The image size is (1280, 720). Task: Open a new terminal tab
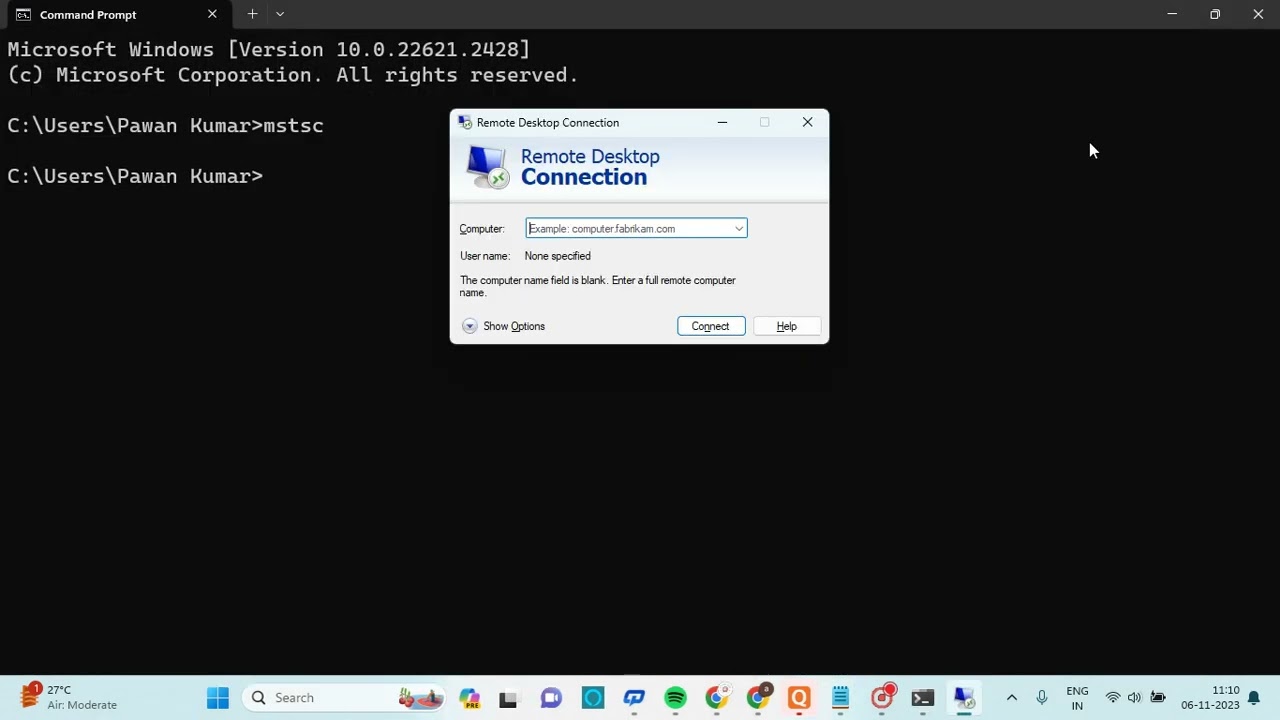click(252, 14)
